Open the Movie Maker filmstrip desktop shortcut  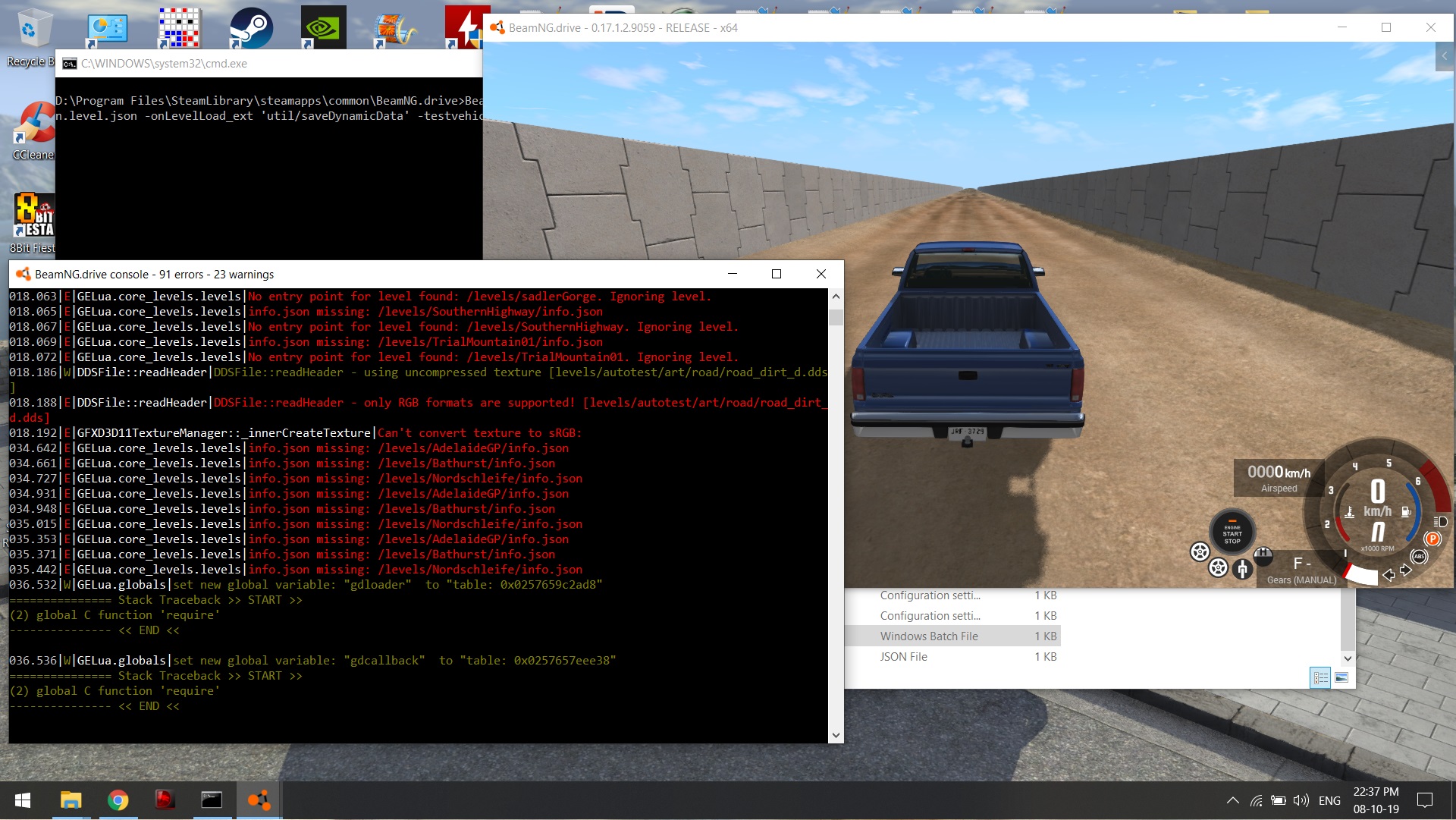click(395, 29)
